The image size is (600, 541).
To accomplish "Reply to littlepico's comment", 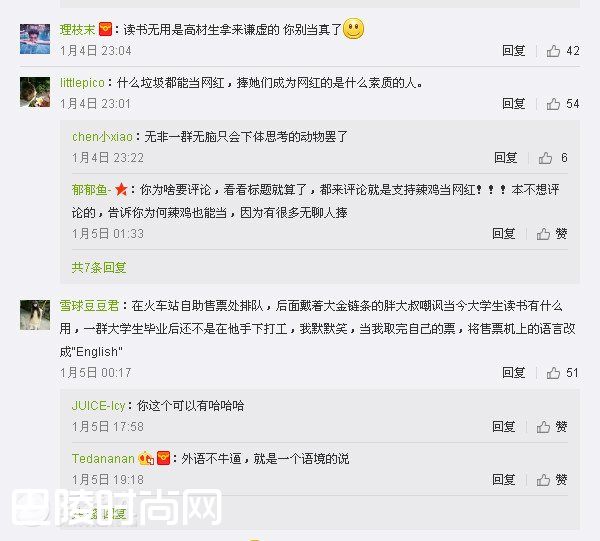I will 514,104.
